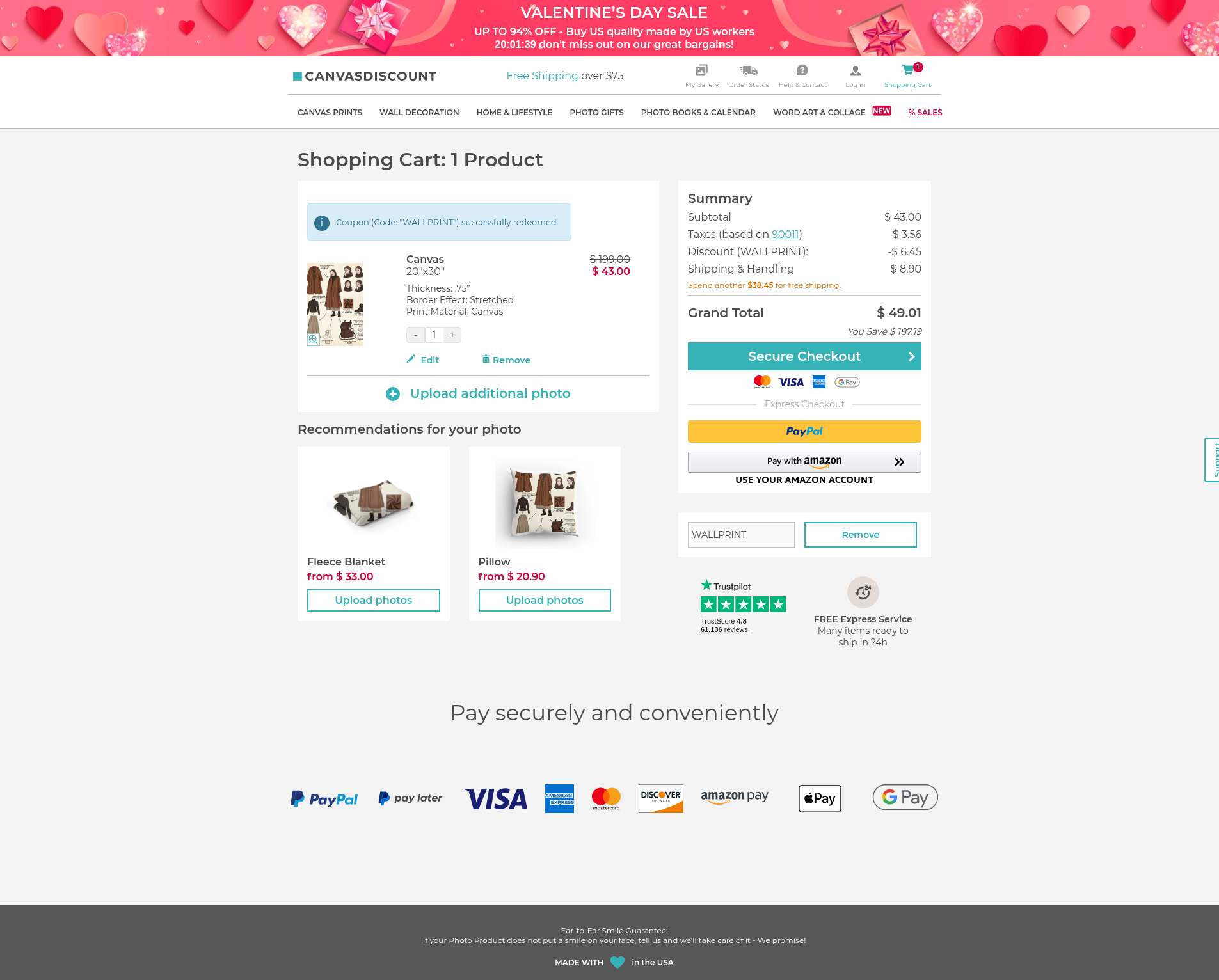Screen dimensions: 1219x980
Task: Remove canvas item via trash icon
Action: (486, 360)
